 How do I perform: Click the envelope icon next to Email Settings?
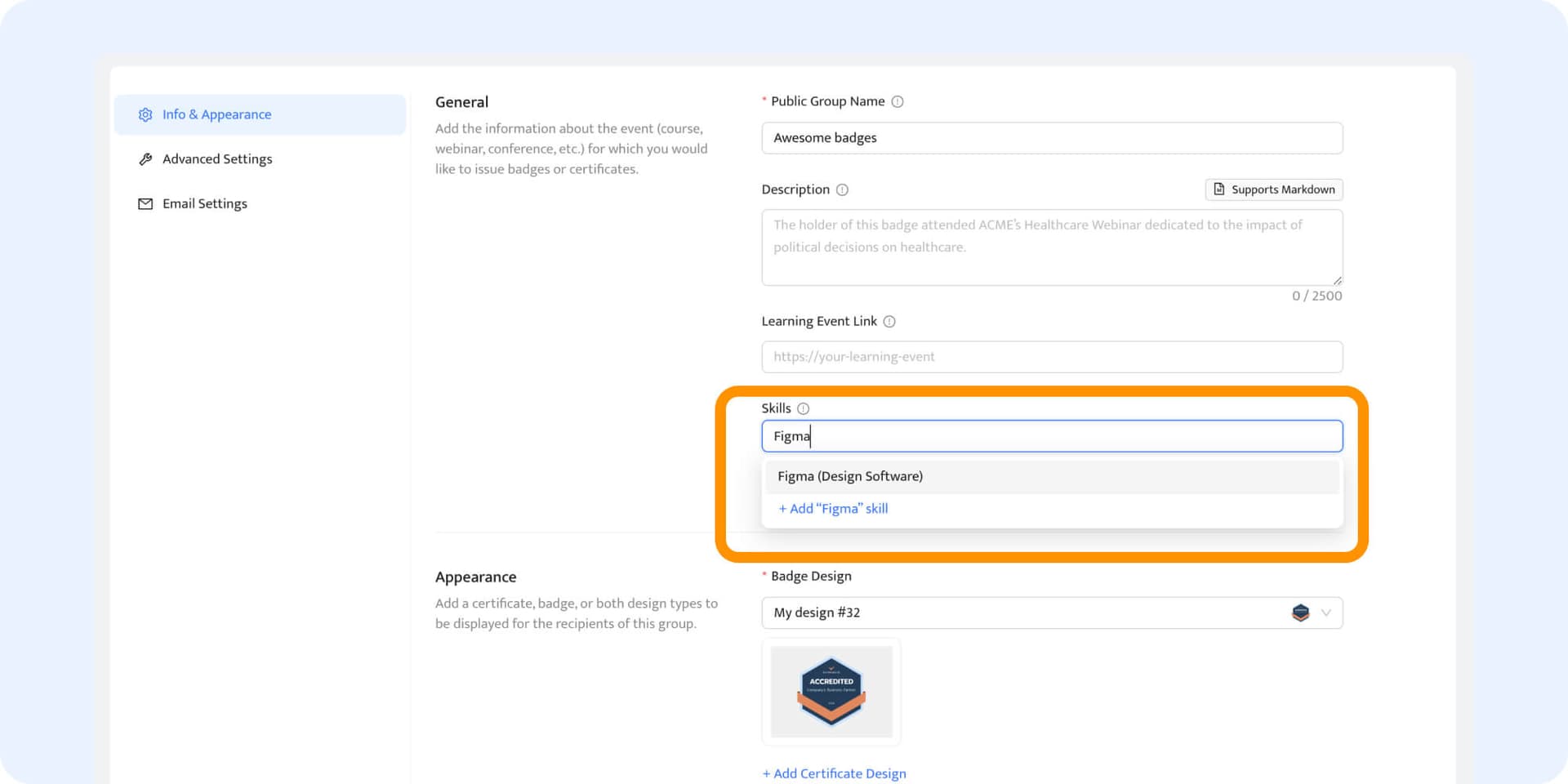pyautogui.click(x=145, y=203)
